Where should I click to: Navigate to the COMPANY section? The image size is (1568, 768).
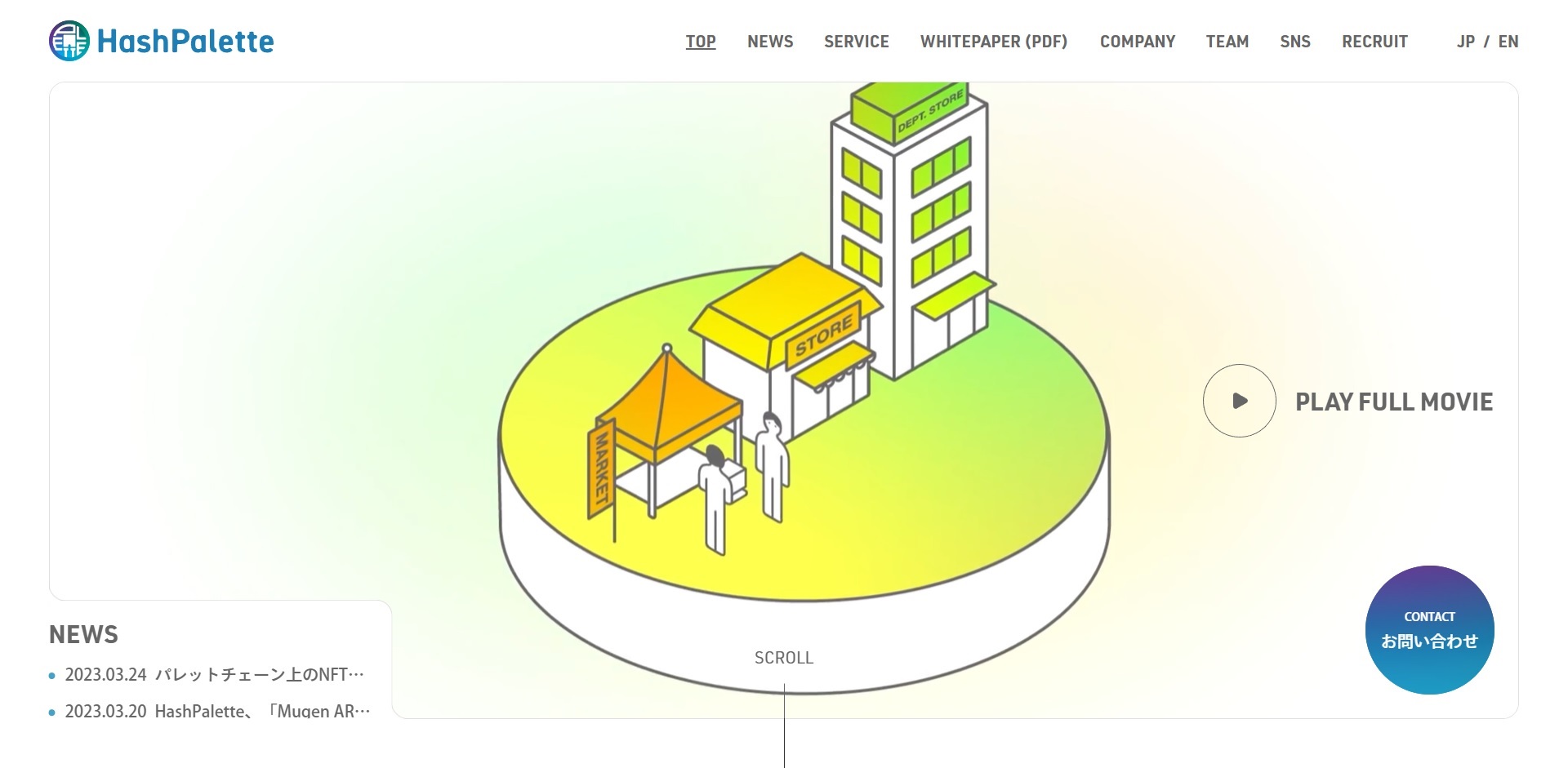pos(1137,42)
